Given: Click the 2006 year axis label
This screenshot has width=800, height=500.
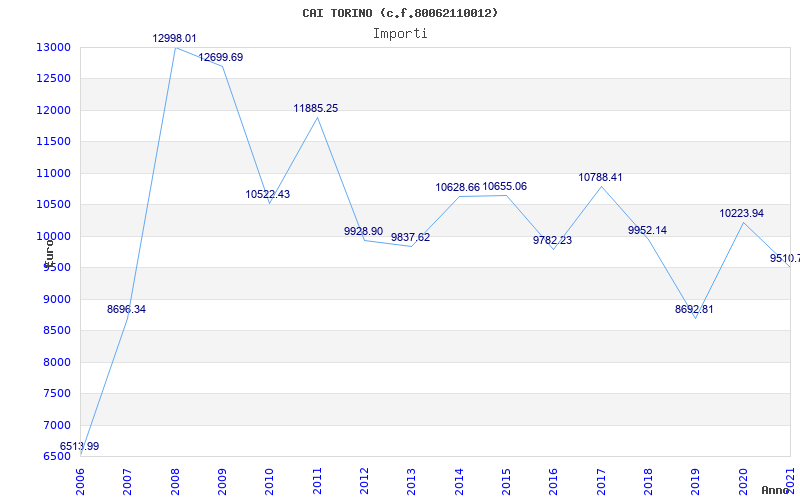Looking at the screenshot, I should [x=80, y=481].
